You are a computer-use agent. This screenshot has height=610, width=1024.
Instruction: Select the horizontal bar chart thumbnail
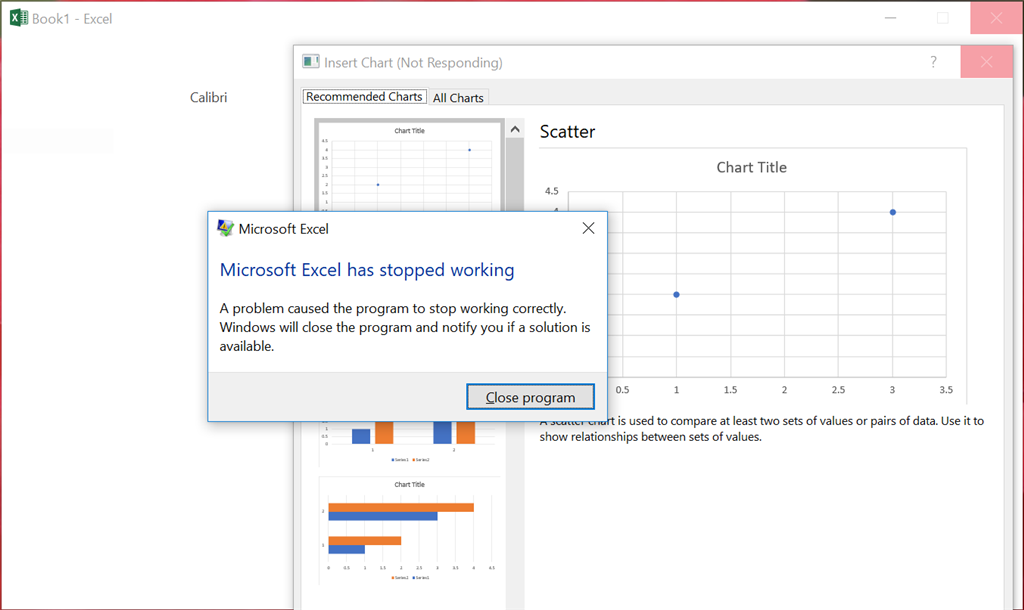409,532
